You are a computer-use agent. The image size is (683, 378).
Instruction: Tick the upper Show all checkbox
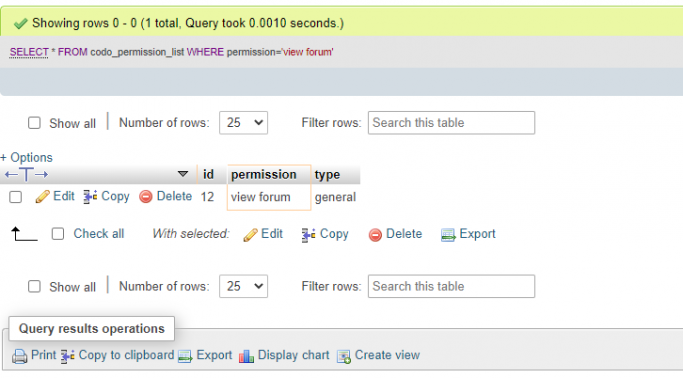[34, 123]
